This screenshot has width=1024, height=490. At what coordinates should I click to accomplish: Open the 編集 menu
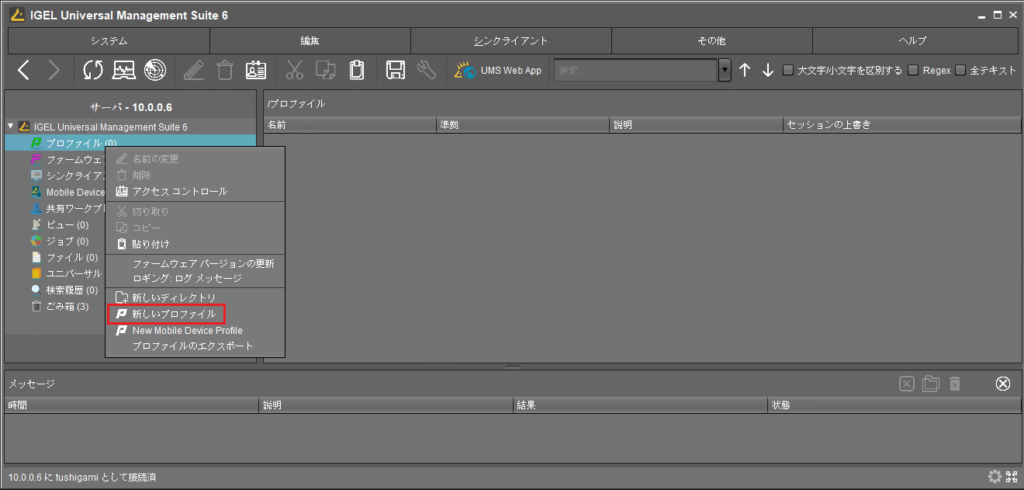[310, 41]
